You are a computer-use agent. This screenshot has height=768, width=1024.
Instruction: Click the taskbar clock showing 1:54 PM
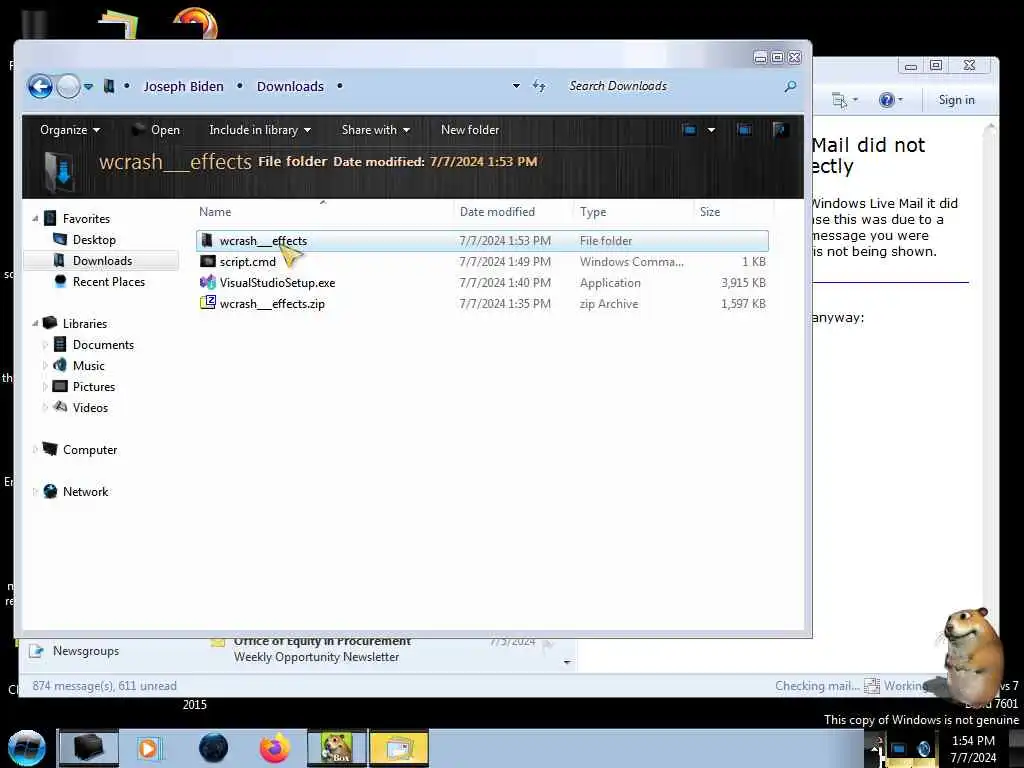973,749
